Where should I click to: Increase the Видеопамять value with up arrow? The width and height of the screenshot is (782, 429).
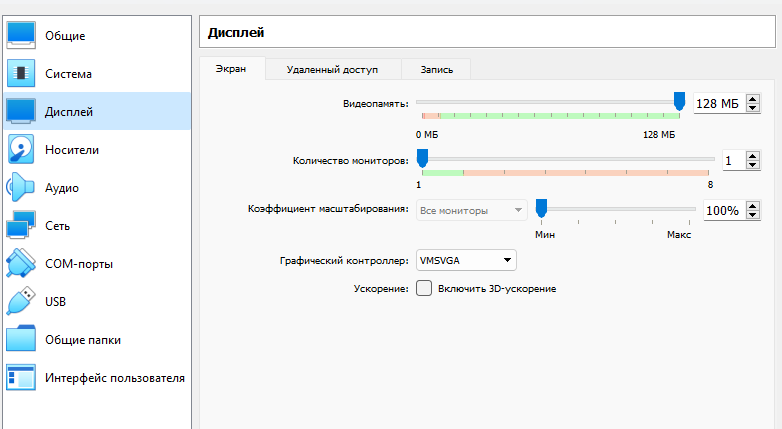tap(753, 99)
